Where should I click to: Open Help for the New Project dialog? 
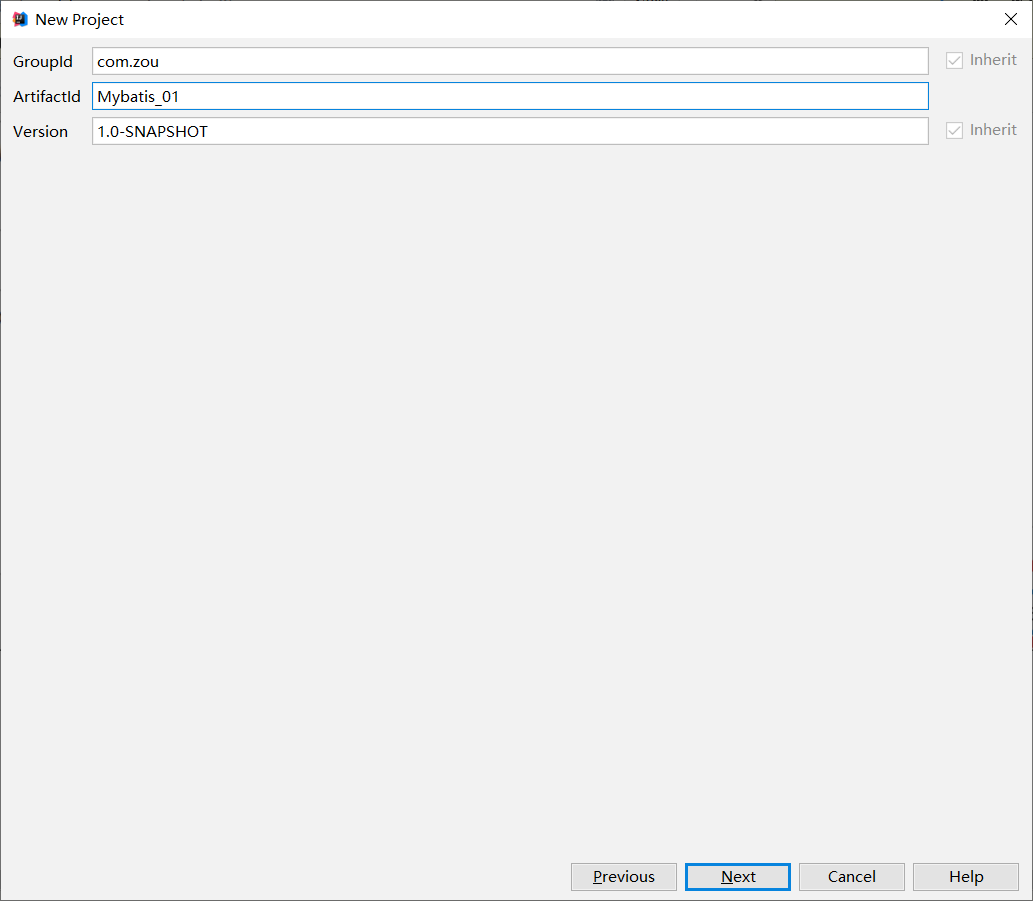click(x=966, y=877)
